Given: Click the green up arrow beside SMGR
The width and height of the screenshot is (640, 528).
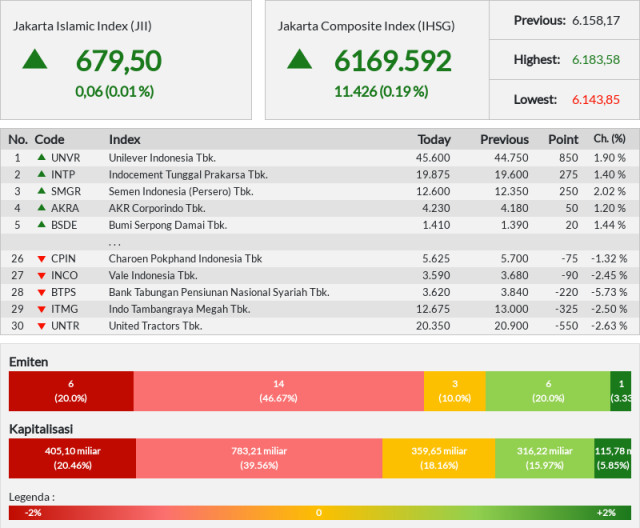Looking at the screenshot, I should pos(41,191).
